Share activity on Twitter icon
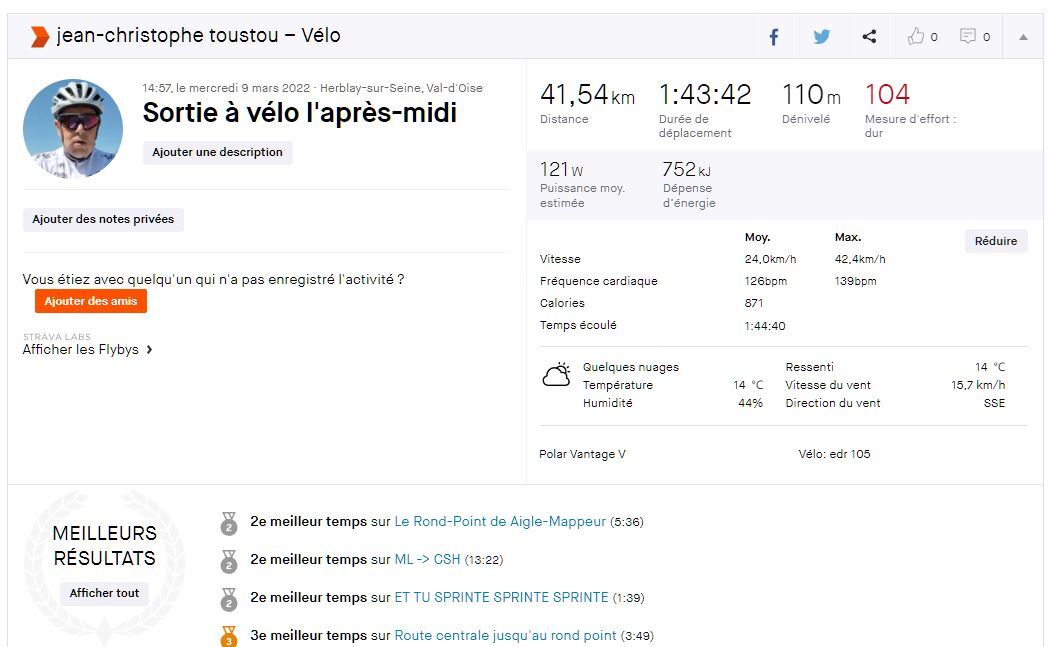 [822, 37]
